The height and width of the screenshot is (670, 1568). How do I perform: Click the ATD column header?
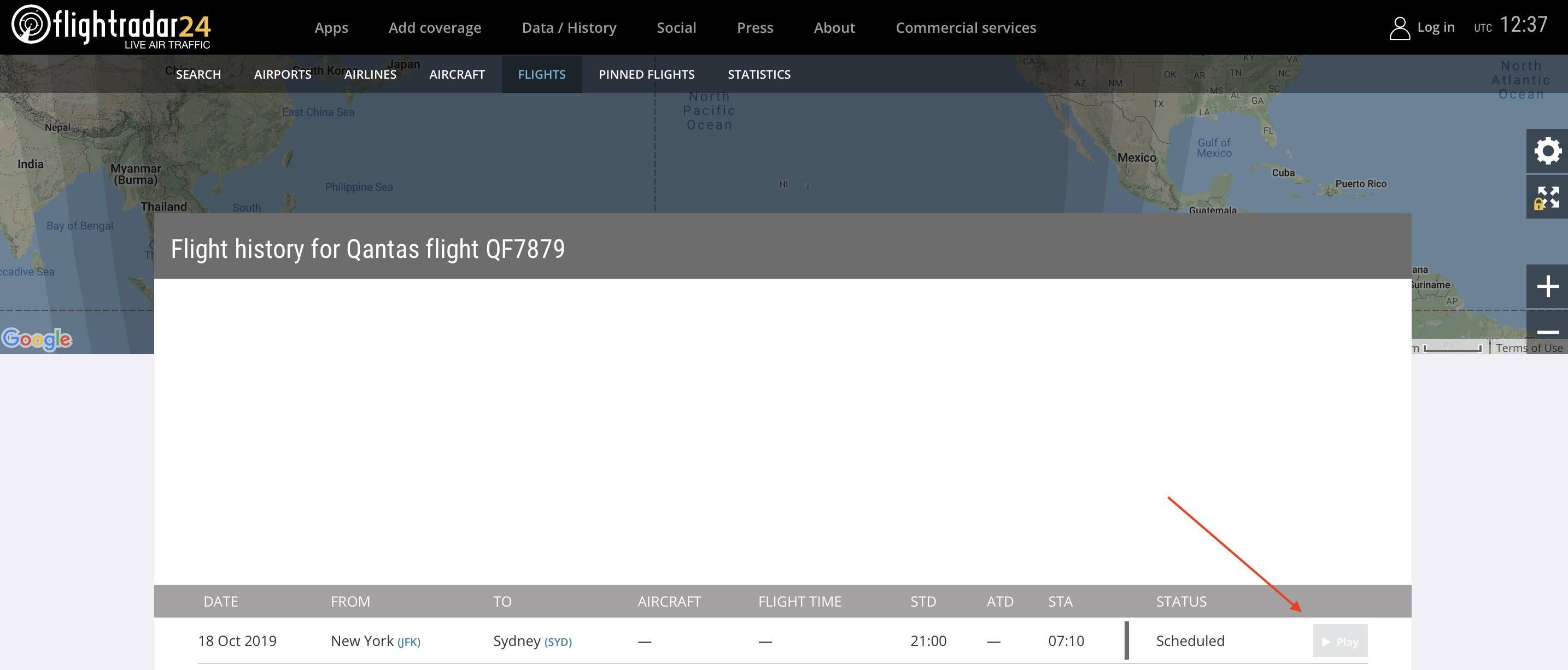(x=999, y=601)
